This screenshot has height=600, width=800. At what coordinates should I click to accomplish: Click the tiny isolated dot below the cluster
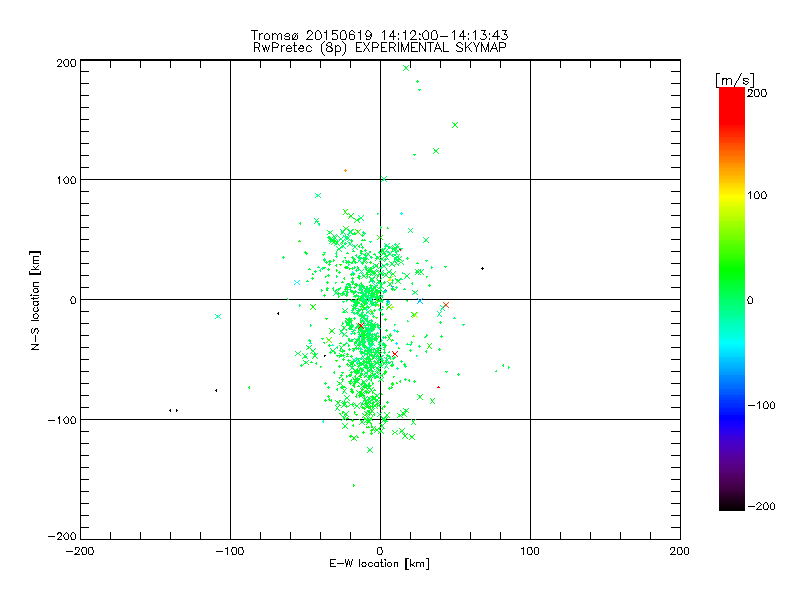[353, 485]
